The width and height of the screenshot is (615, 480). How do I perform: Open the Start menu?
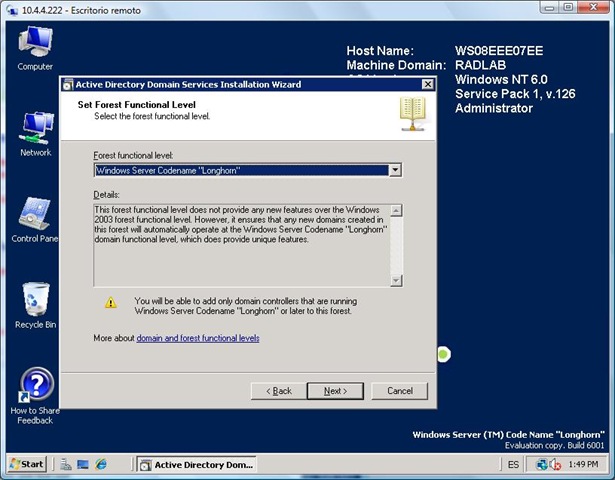[x=27, y=465]
